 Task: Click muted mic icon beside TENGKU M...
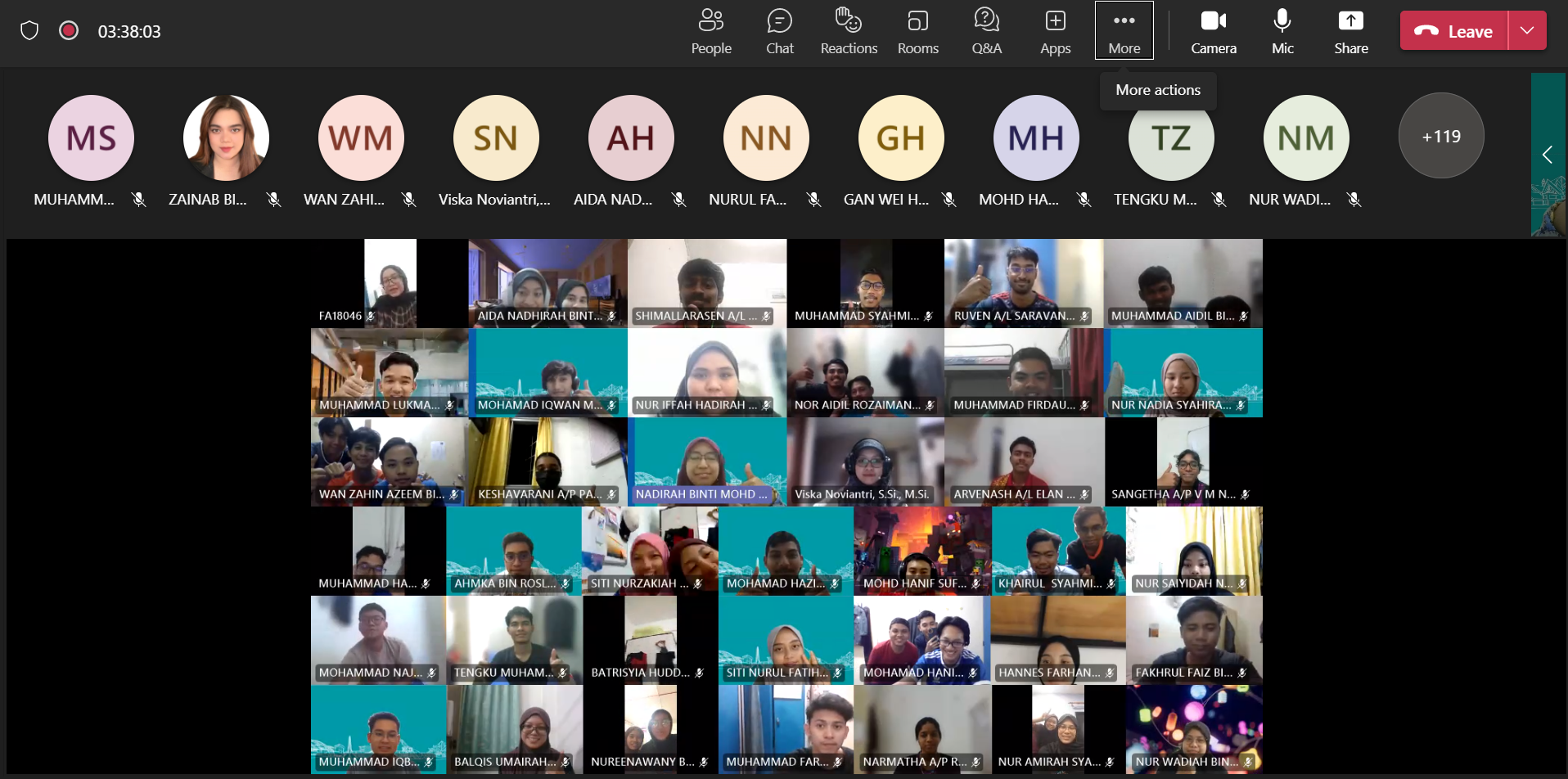(1219, 200)
